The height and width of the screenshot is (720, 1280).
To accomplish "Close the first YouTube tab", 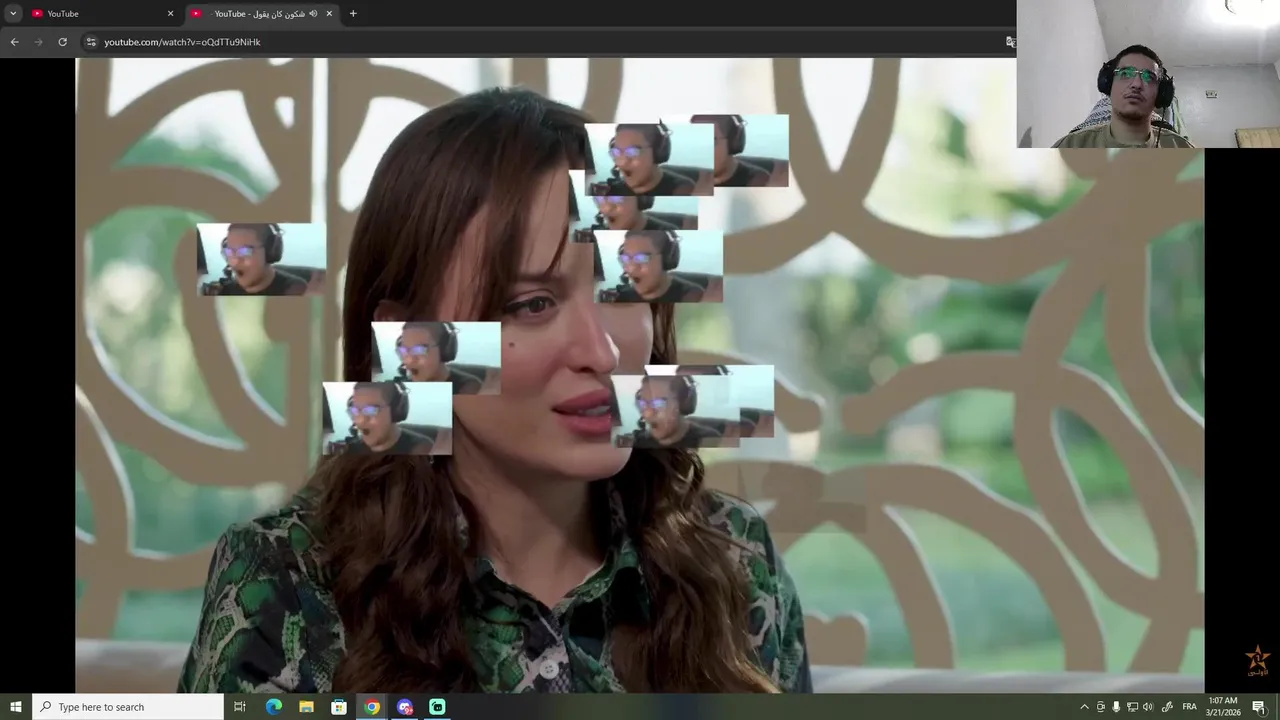I will point(170,13).
